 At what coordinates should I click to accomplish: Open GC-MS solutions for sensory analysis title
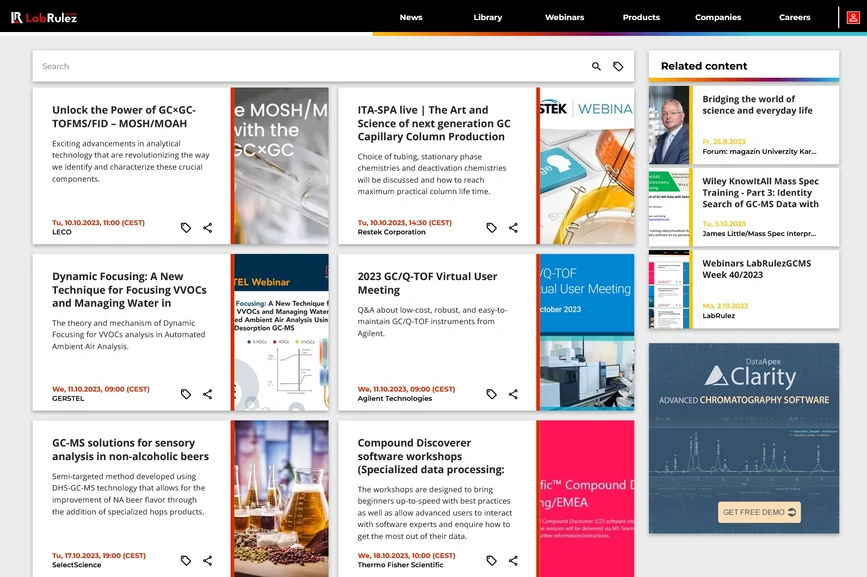coord(130,449)
